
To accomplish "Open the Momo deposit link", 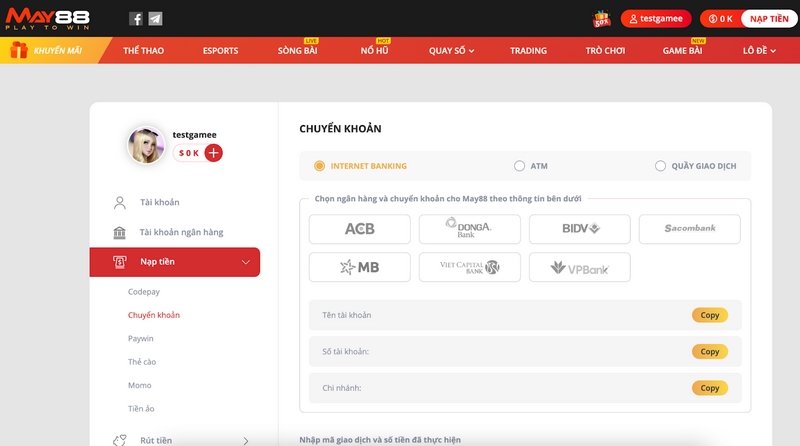I will [x=140, y=385].
